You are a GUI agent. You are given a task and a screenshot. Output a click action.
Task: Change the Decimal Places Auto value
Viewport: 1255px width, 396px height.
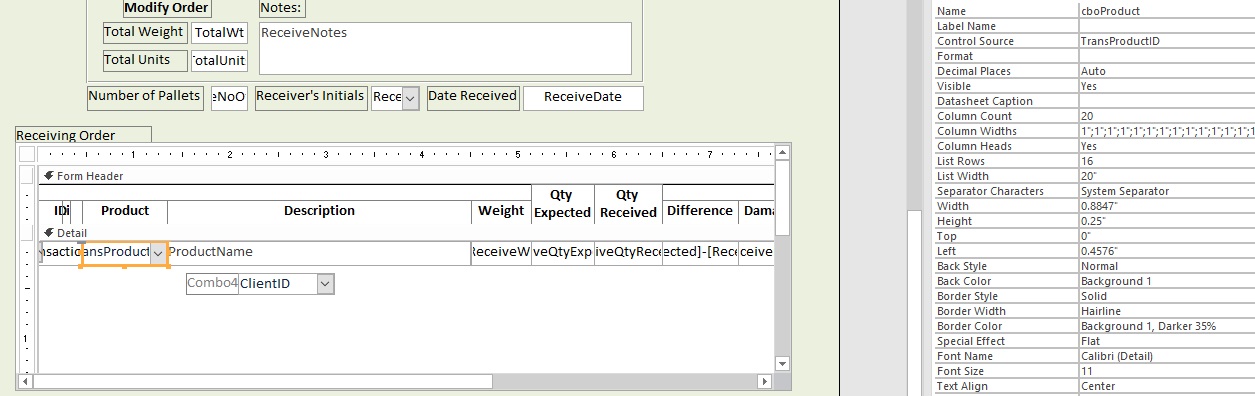1167,71
